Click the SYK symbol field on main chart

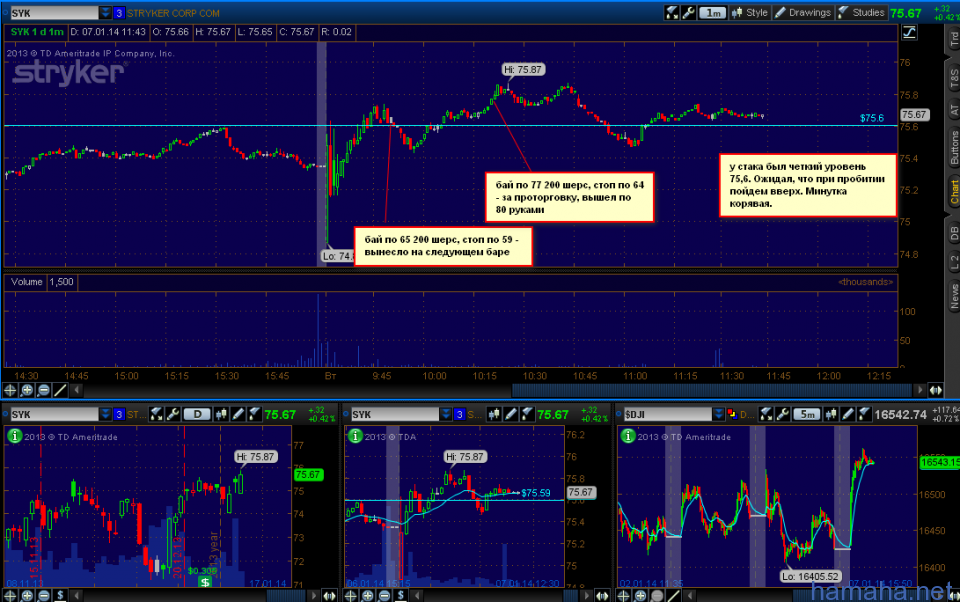[x=54, y=13]
